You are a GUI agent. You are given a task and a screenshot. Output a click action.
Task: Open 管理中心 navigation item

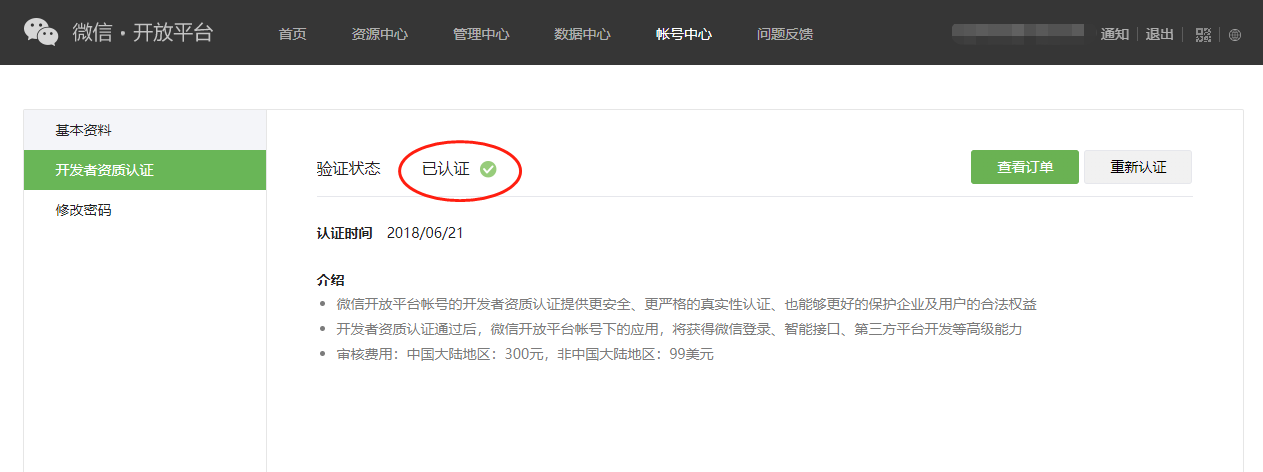point(481,34)
